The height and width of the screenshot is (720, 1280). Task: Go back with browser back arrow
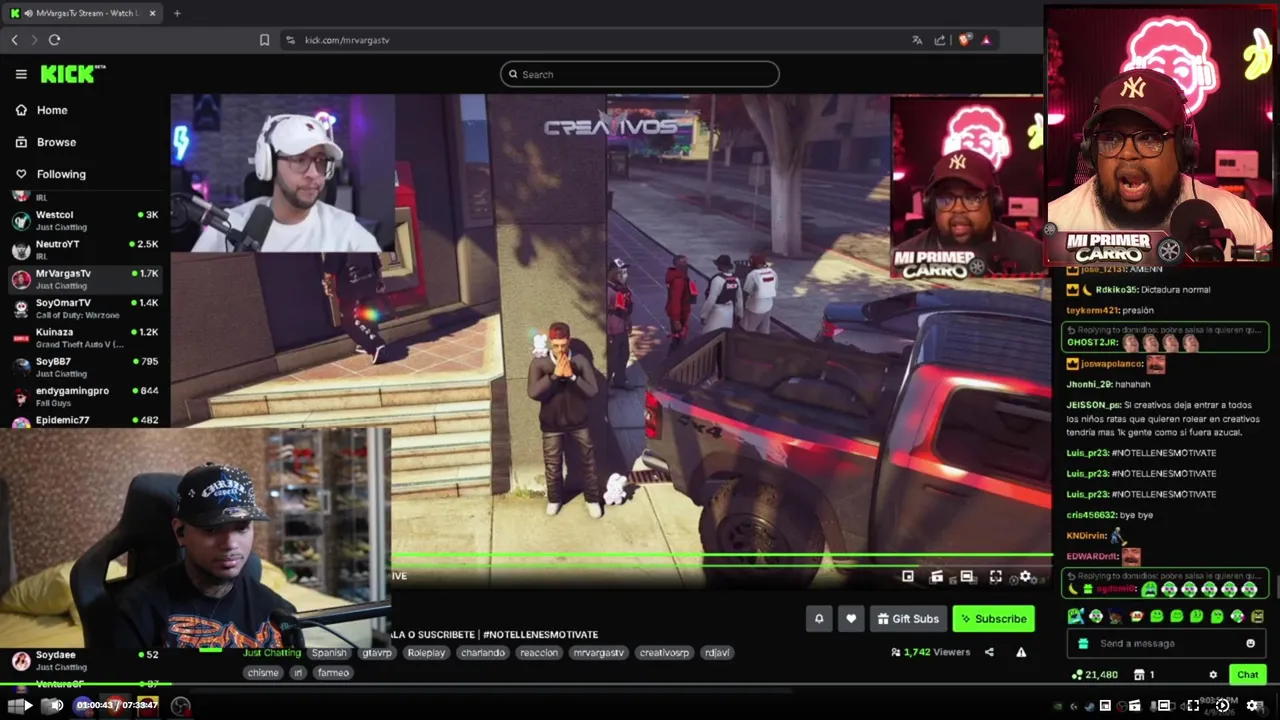coord(15,40)
